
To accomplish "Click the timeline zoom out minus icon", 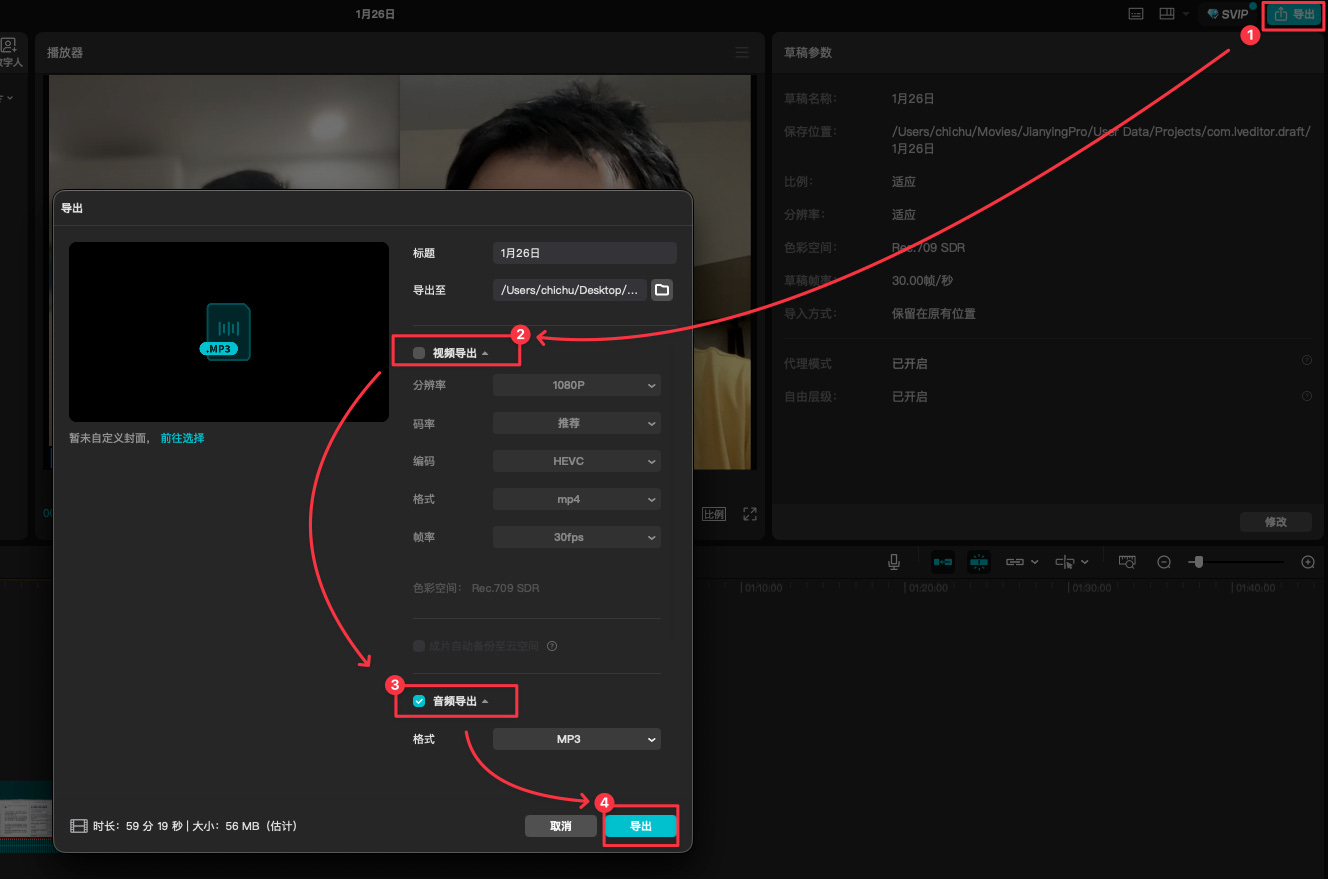I will [1164, 562].
